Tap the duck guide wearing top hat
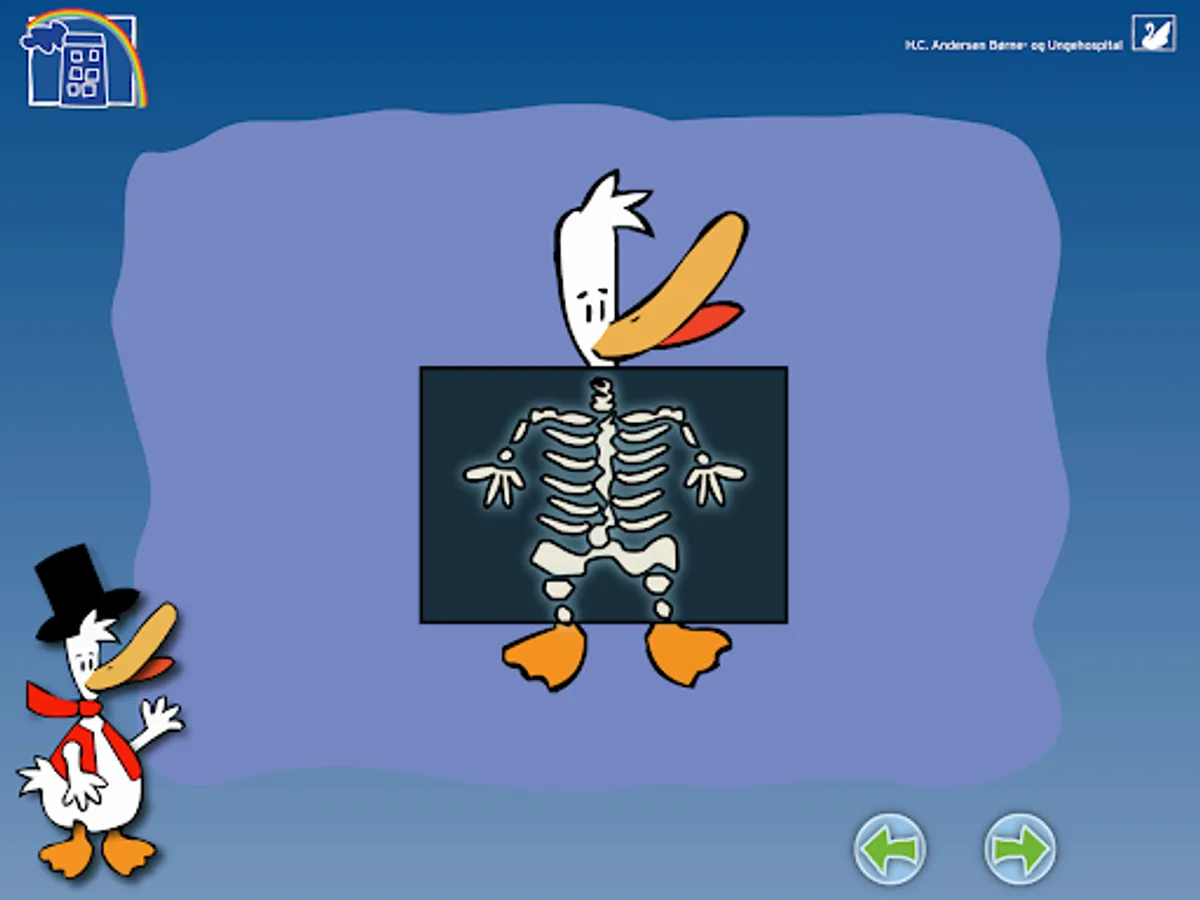This screenshot has width=1200, height=900. 100,713
